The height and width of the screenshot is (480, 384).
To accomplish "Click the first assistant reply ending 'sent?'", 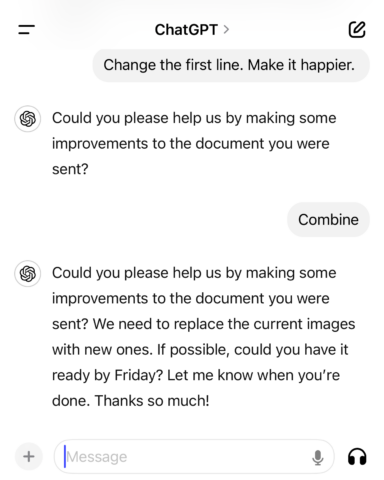I will click(194, 144).
